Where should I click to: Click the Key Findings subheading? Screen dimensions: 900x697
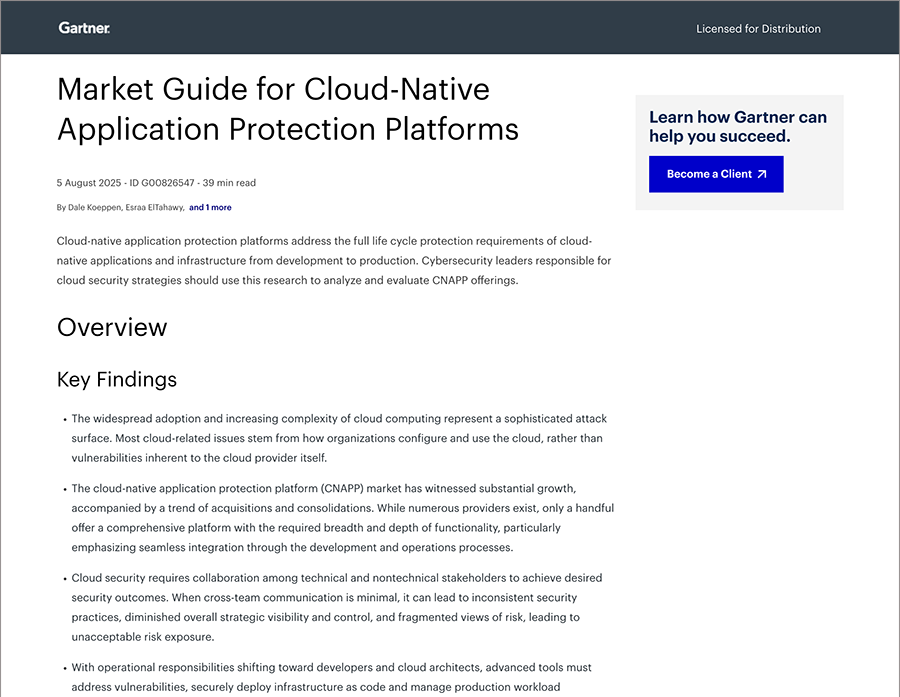[117, 379]
